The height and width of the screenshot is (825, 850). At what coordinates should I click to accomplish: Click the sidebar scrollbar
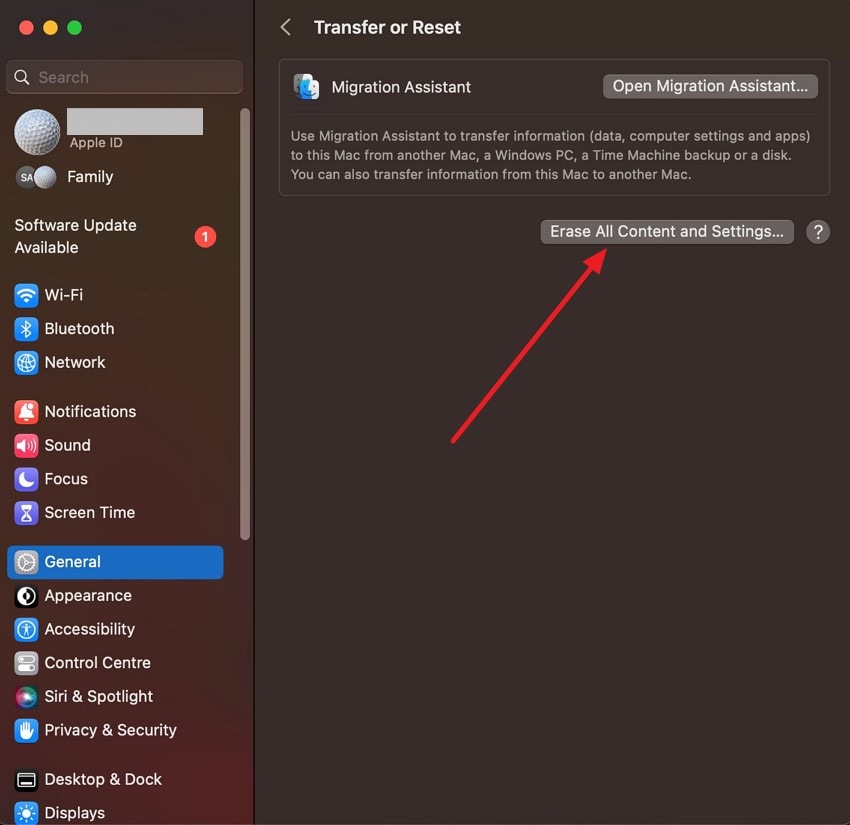[245, 324]
